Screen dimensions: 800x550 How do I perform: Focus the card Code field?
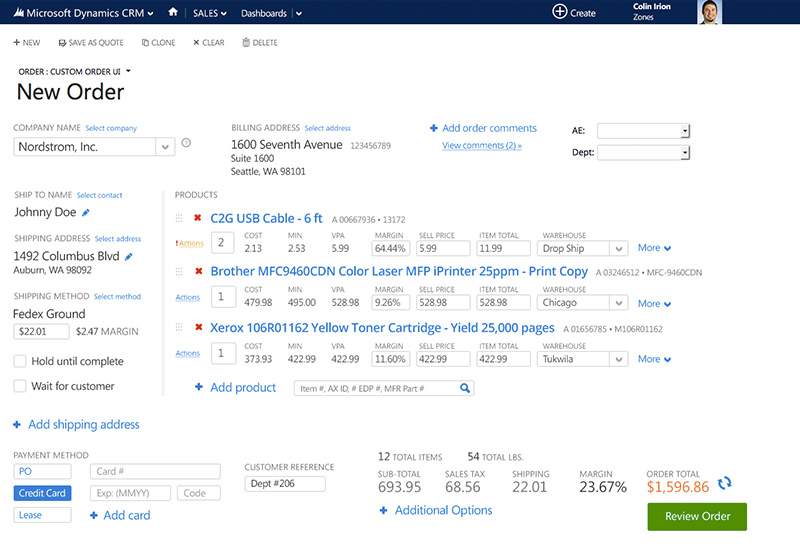(x=199, y=493)
